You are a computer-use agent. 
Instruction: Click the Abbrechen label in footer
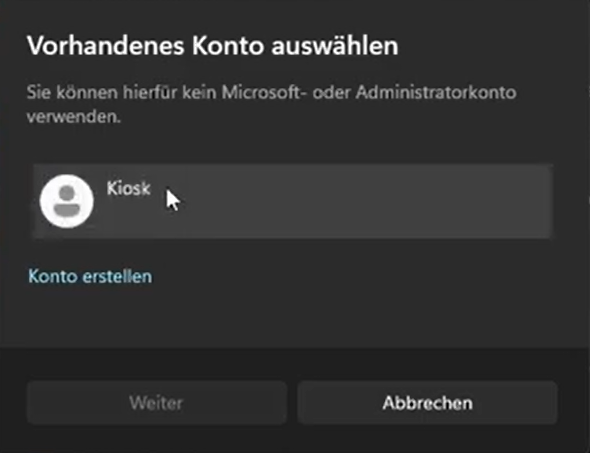tap(427, 403)
